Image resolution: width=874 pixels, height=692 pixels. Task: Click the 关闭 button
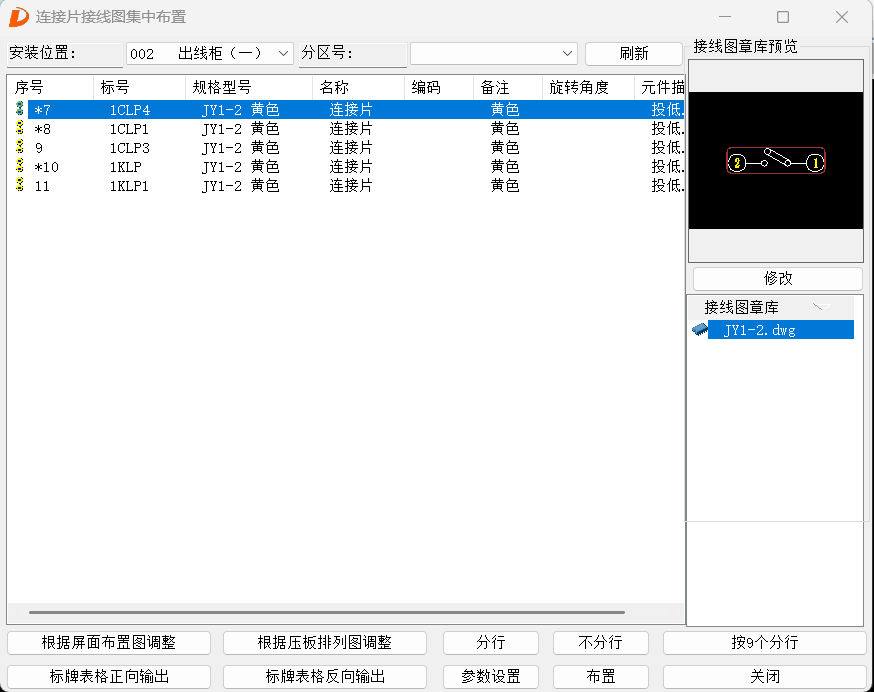[764, 676]
